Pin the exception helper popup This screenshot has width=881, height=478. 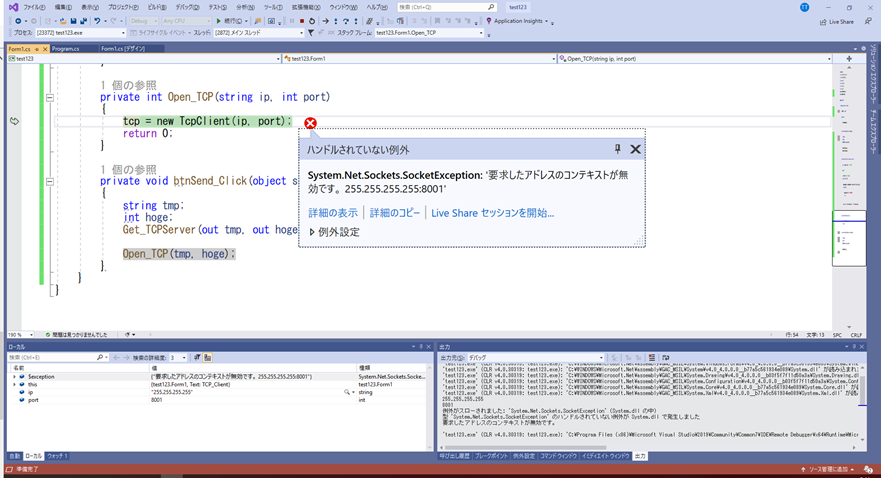point(617,149)
